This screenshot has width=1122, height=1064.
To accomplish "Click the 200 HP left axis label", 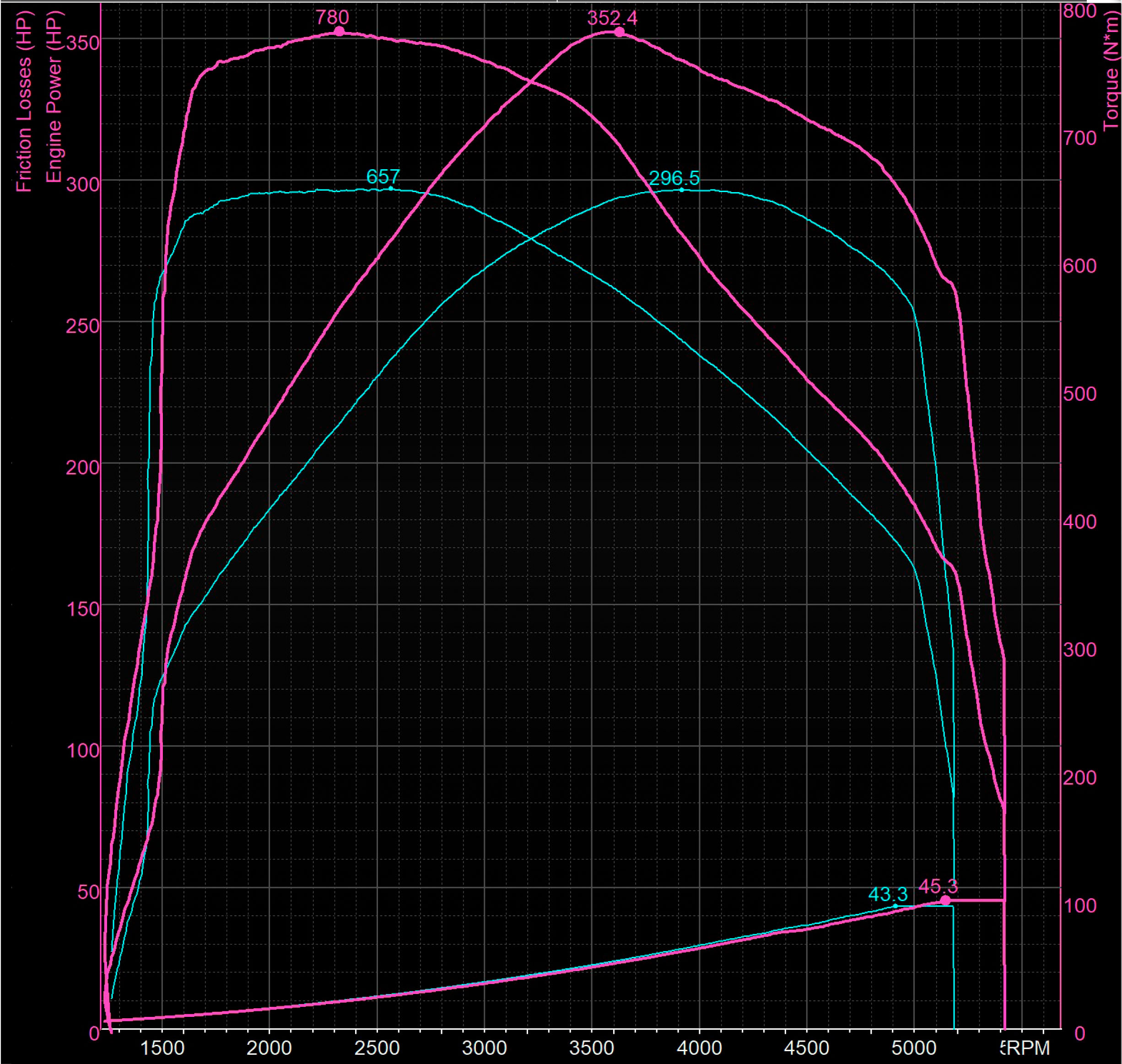I will (83, 468).
